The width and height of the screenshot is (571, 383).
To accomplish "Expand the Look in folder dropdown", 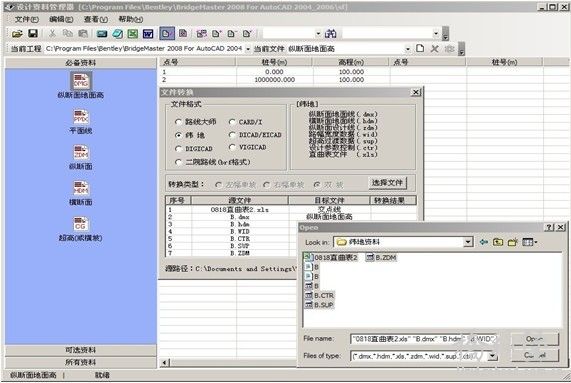I will coord(468,242).
